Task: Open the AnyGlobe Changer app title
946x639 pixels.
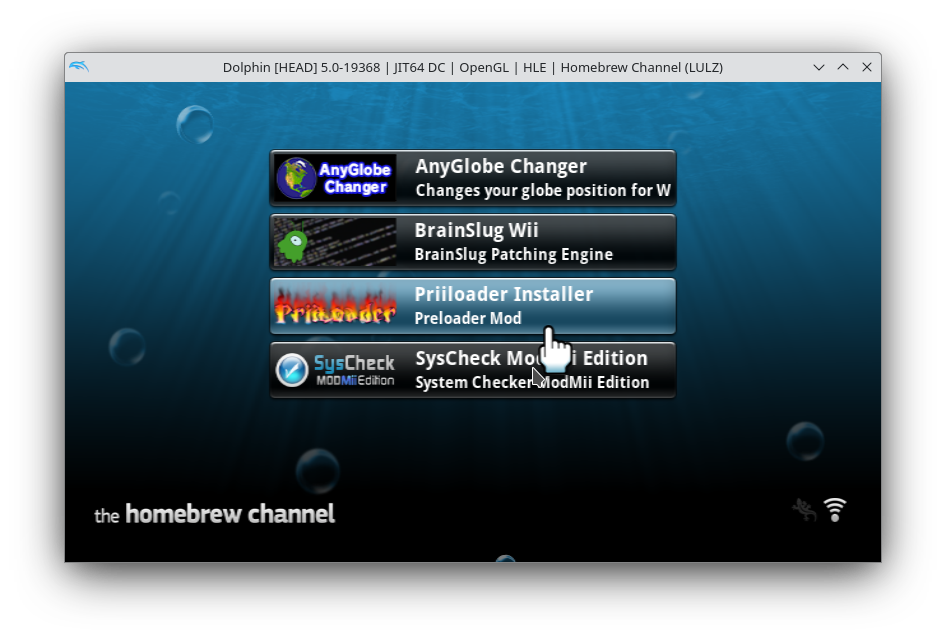Action: 501,166
